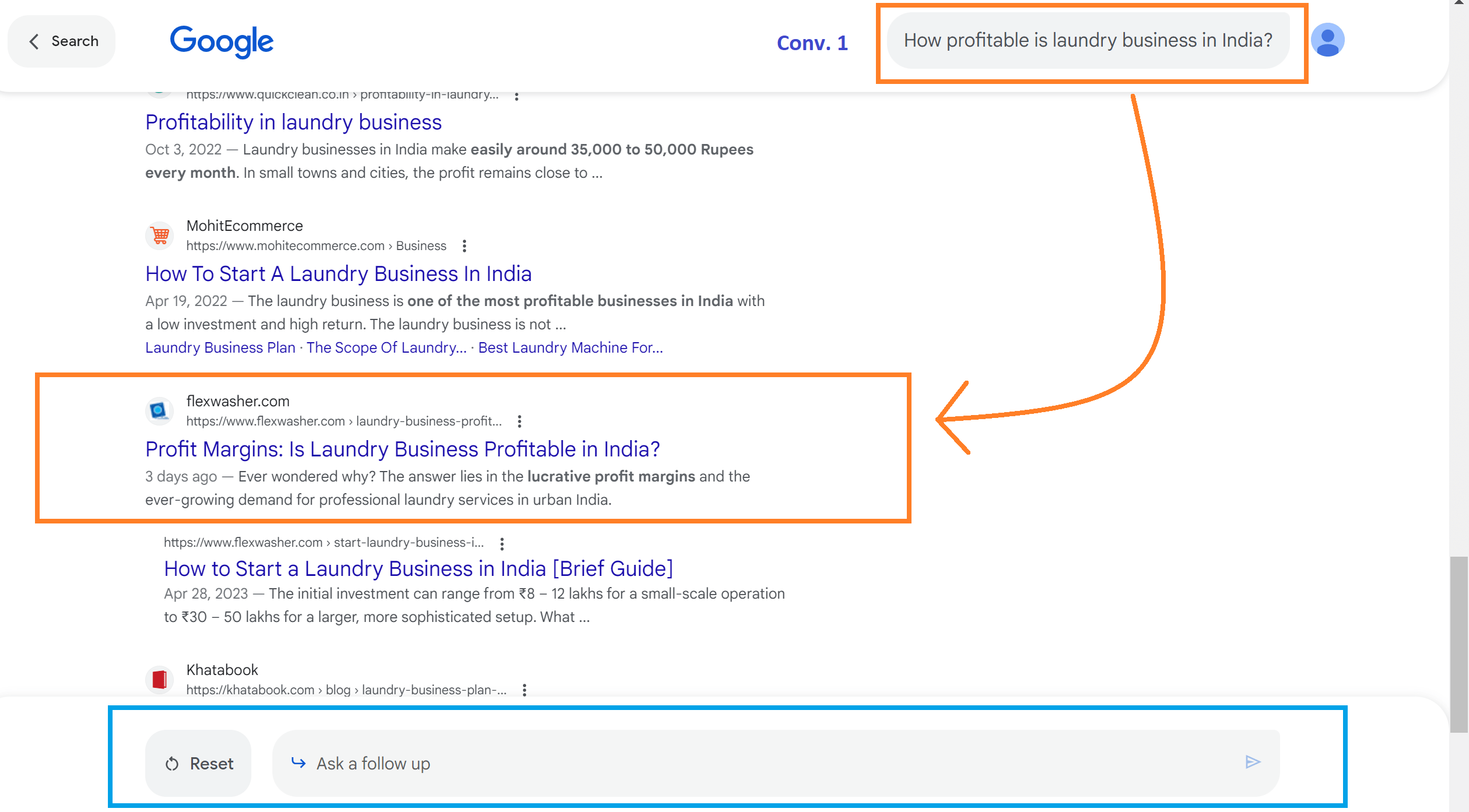Viewport: 1469px width, 812px height.
Task: Click the khatabook.com › blog URL text
Action: [346, 690]
